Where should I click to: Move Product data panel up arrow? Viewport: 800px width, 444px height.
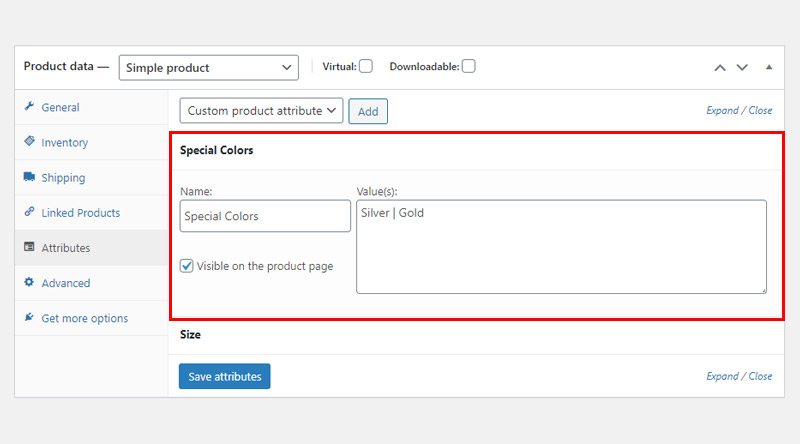pyautogui.click(x=720, y=67)
